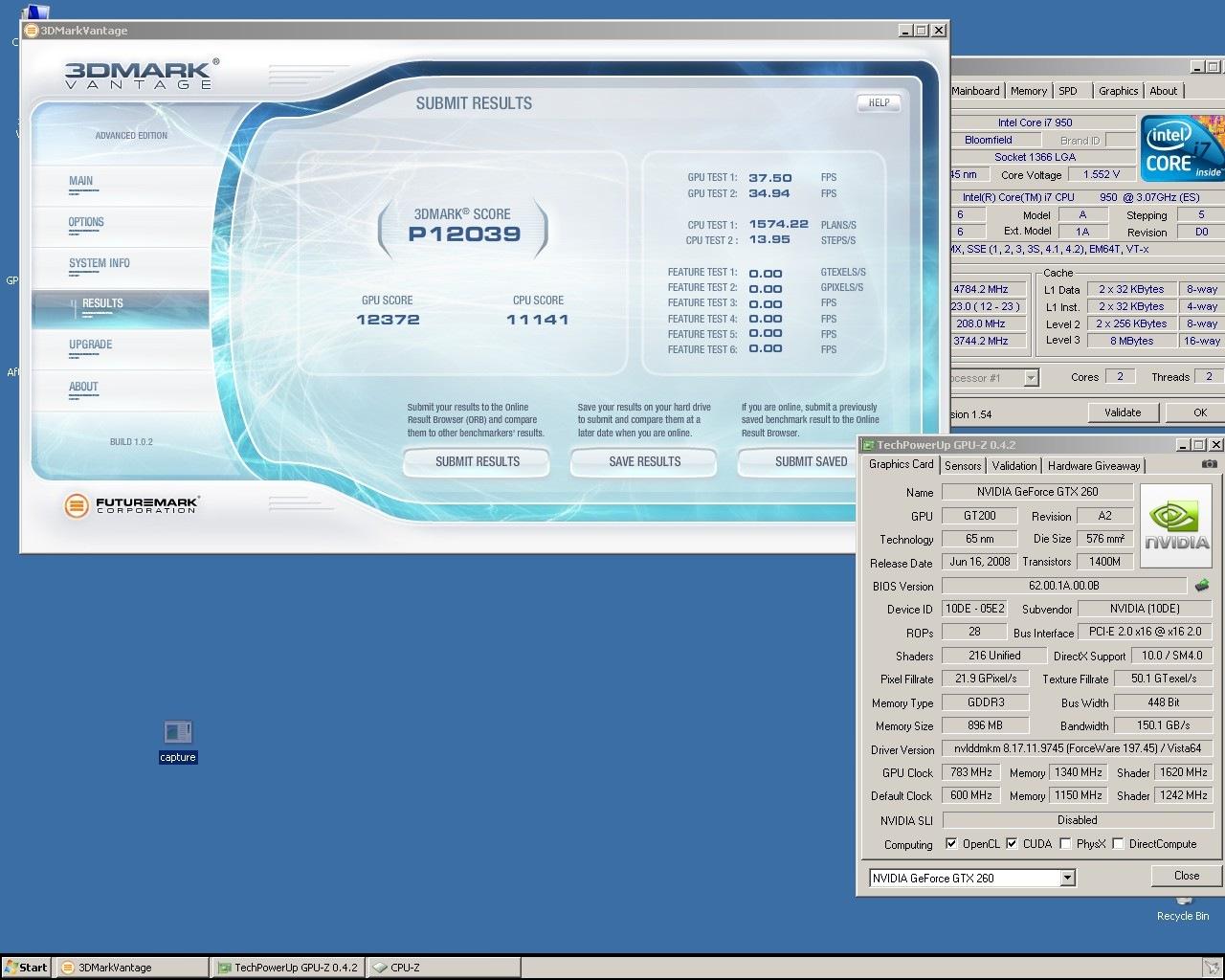The height and width of the screenshot is (980, 1225).
Task: Click the BIOS Version field 62.00.1A.00.0B
Action: [x=1064, y=586]
